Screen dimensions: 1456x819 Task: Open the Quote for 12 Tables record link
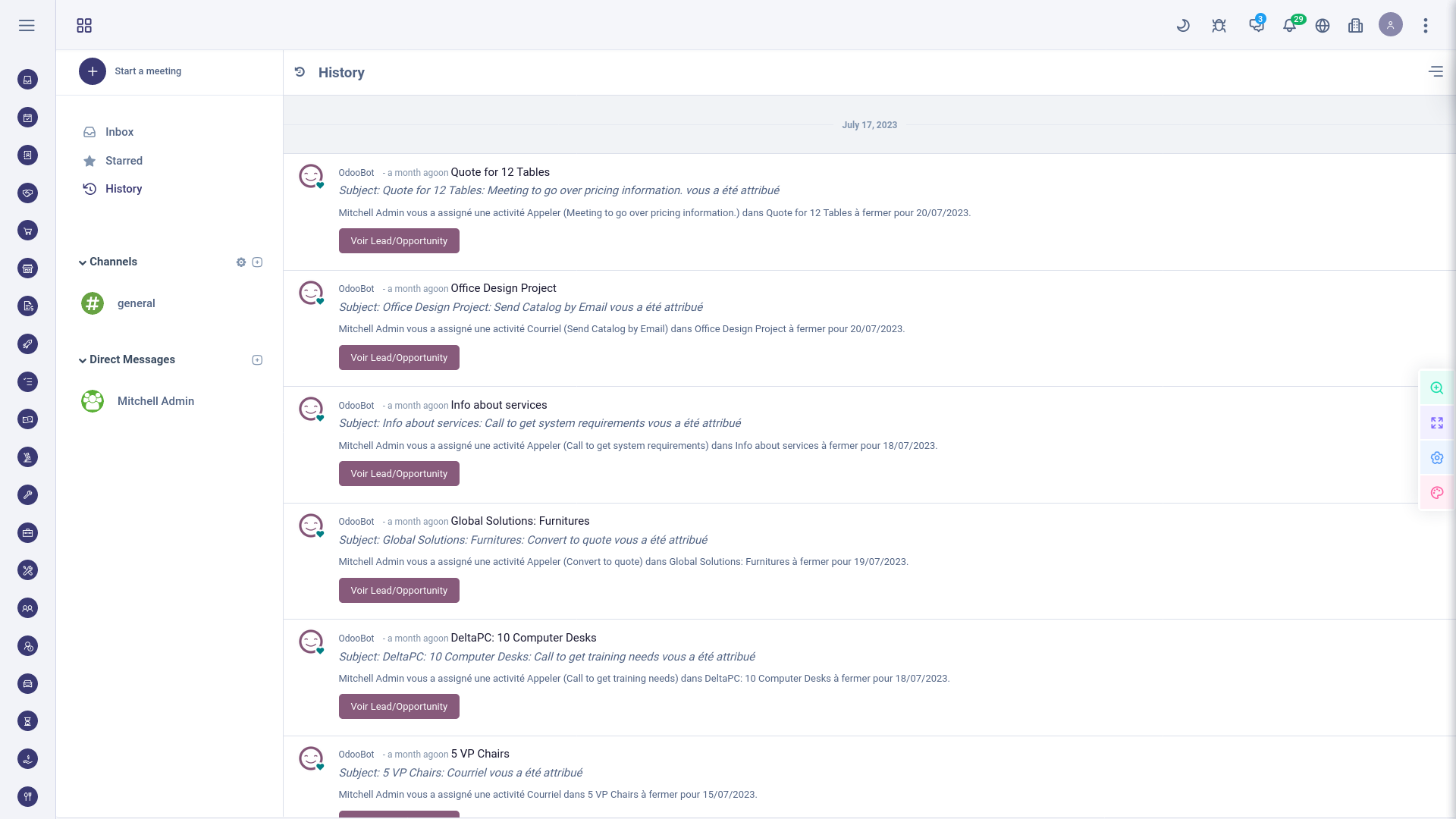tap(500, 172)
